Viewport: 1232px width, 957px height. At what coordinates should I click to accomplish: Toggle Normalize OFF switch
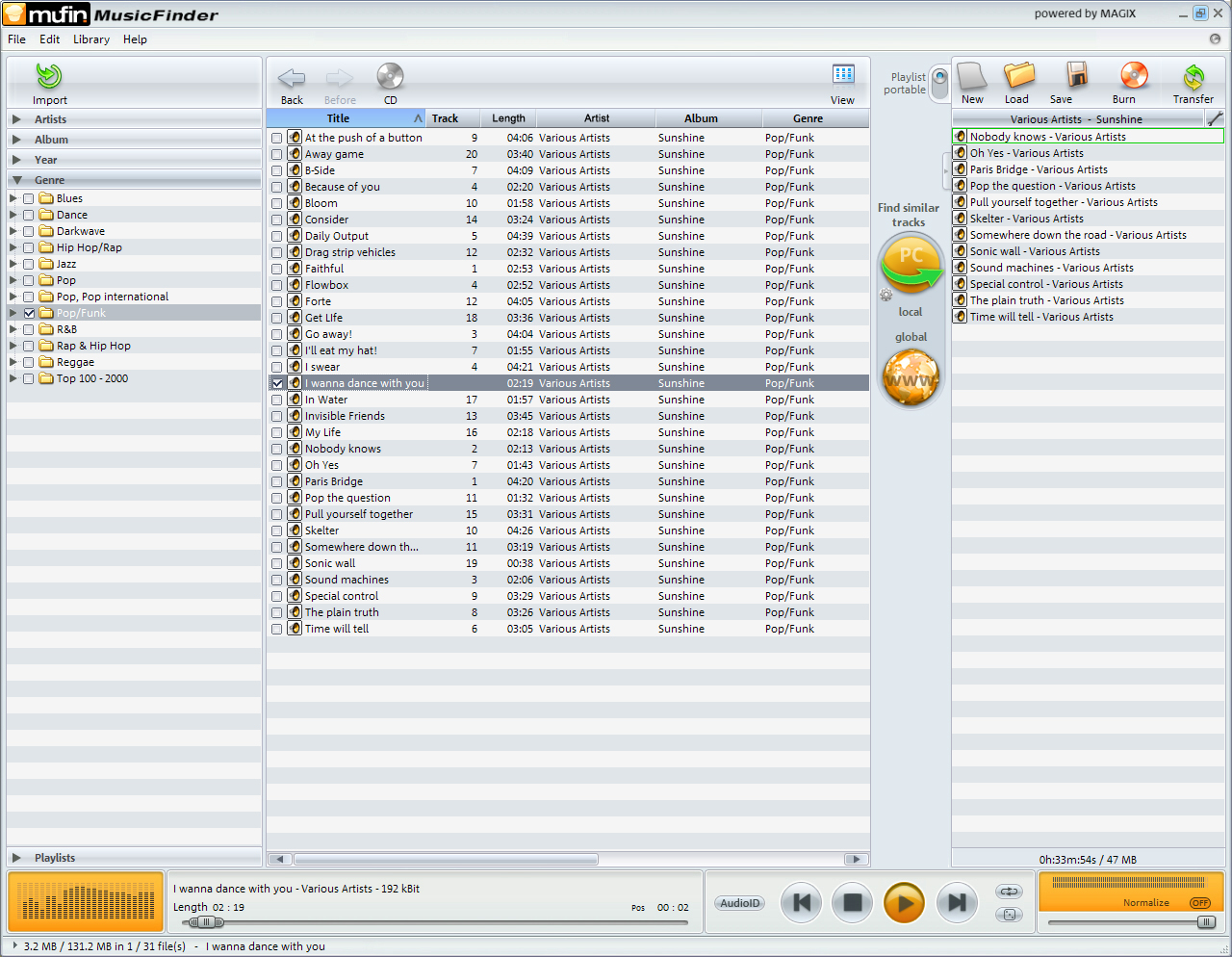coord(1199,903)
